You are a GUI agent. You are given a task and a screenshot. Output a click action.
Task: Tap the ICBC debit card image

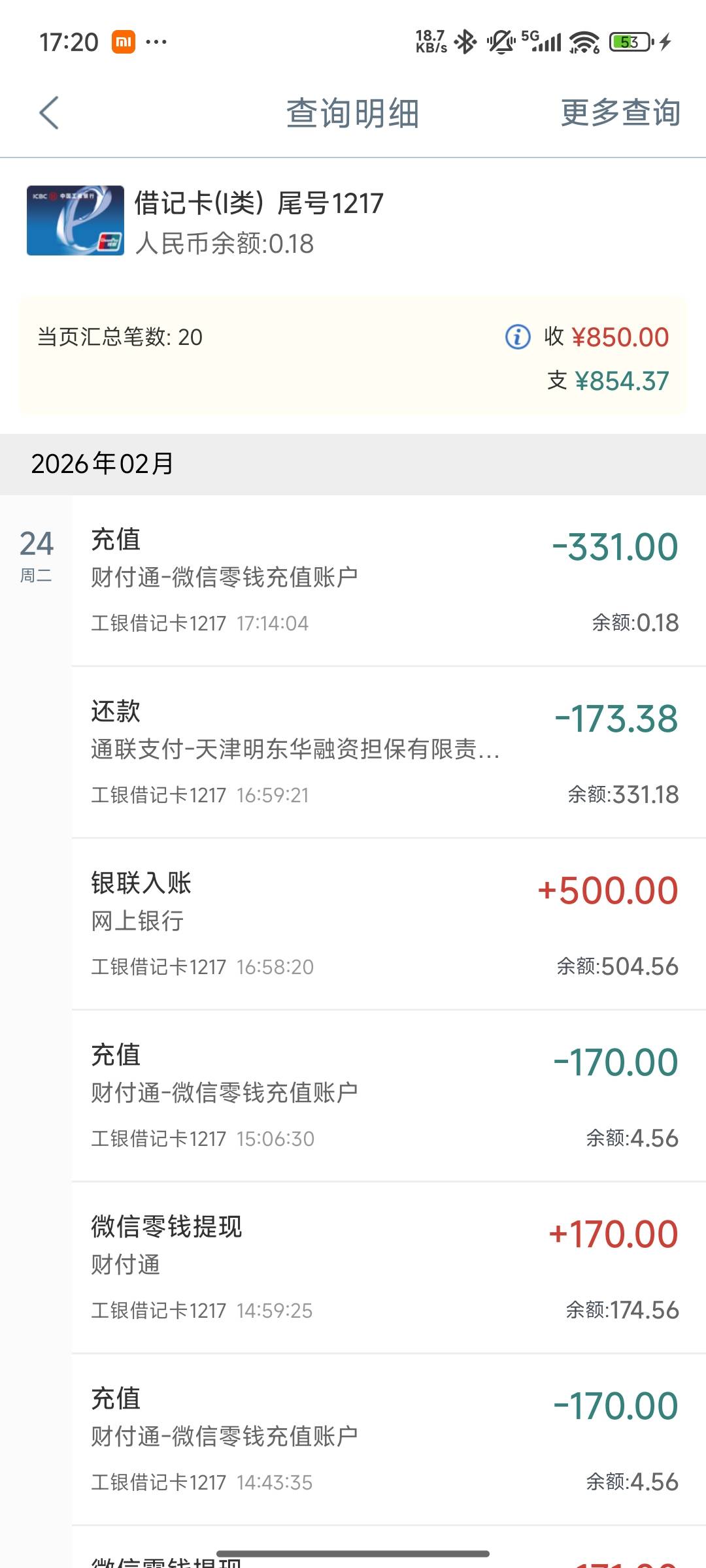[75, 221]
